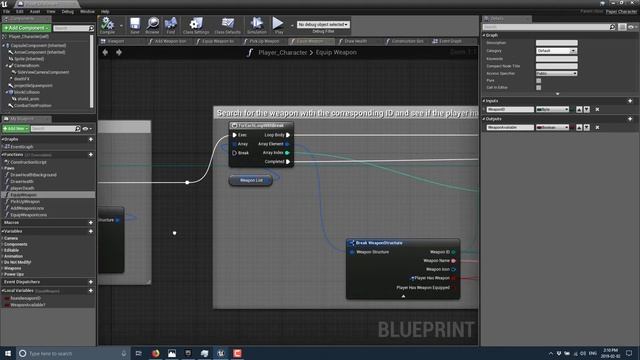Click the Compile toolbar button
The width and height of the screenshot is (640, 360).
[x=107, y=25]
